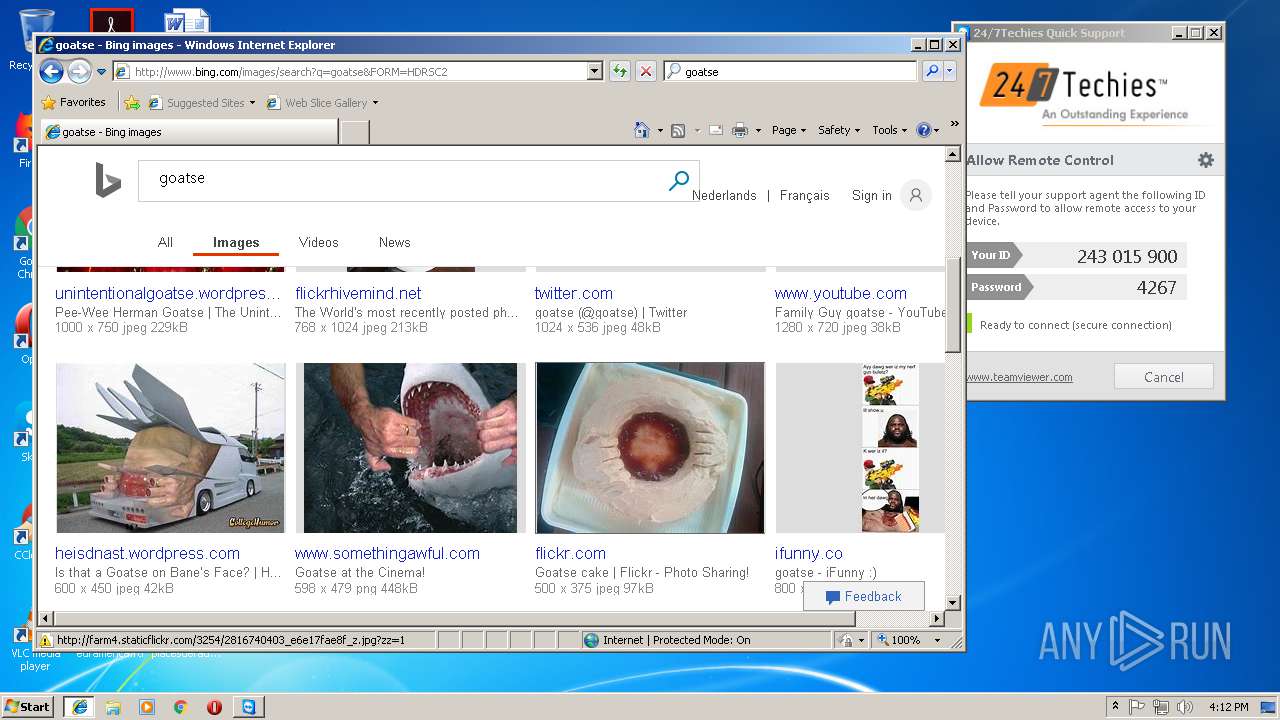Screen dimensions: 1280x720
Task: Select goatse - Bing images browser tab
Action: tap(188, 132)
